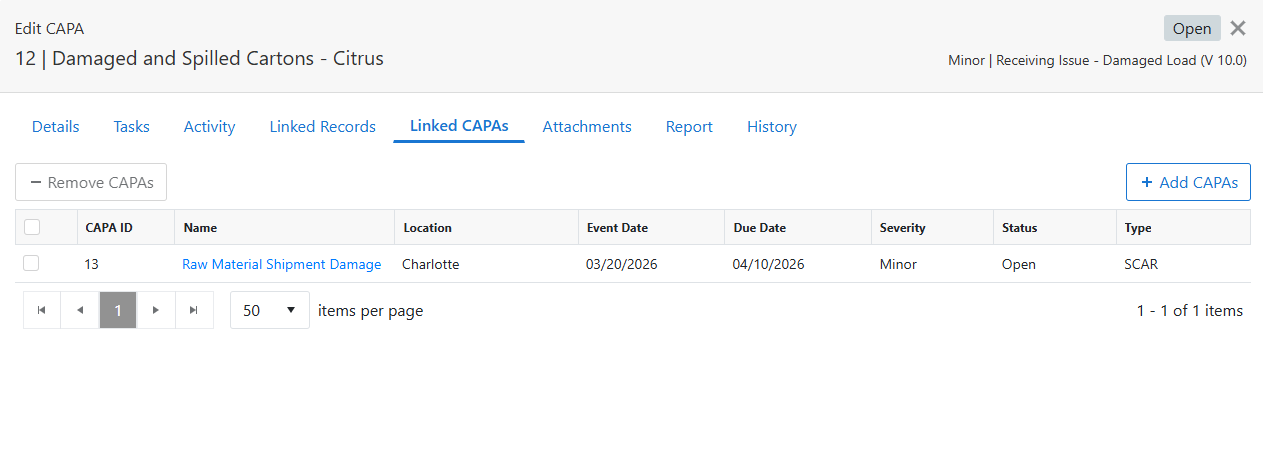Open the Tasks tab
Screen dimensions: 1263x455
pyautogui.click(x=131, y=127)
